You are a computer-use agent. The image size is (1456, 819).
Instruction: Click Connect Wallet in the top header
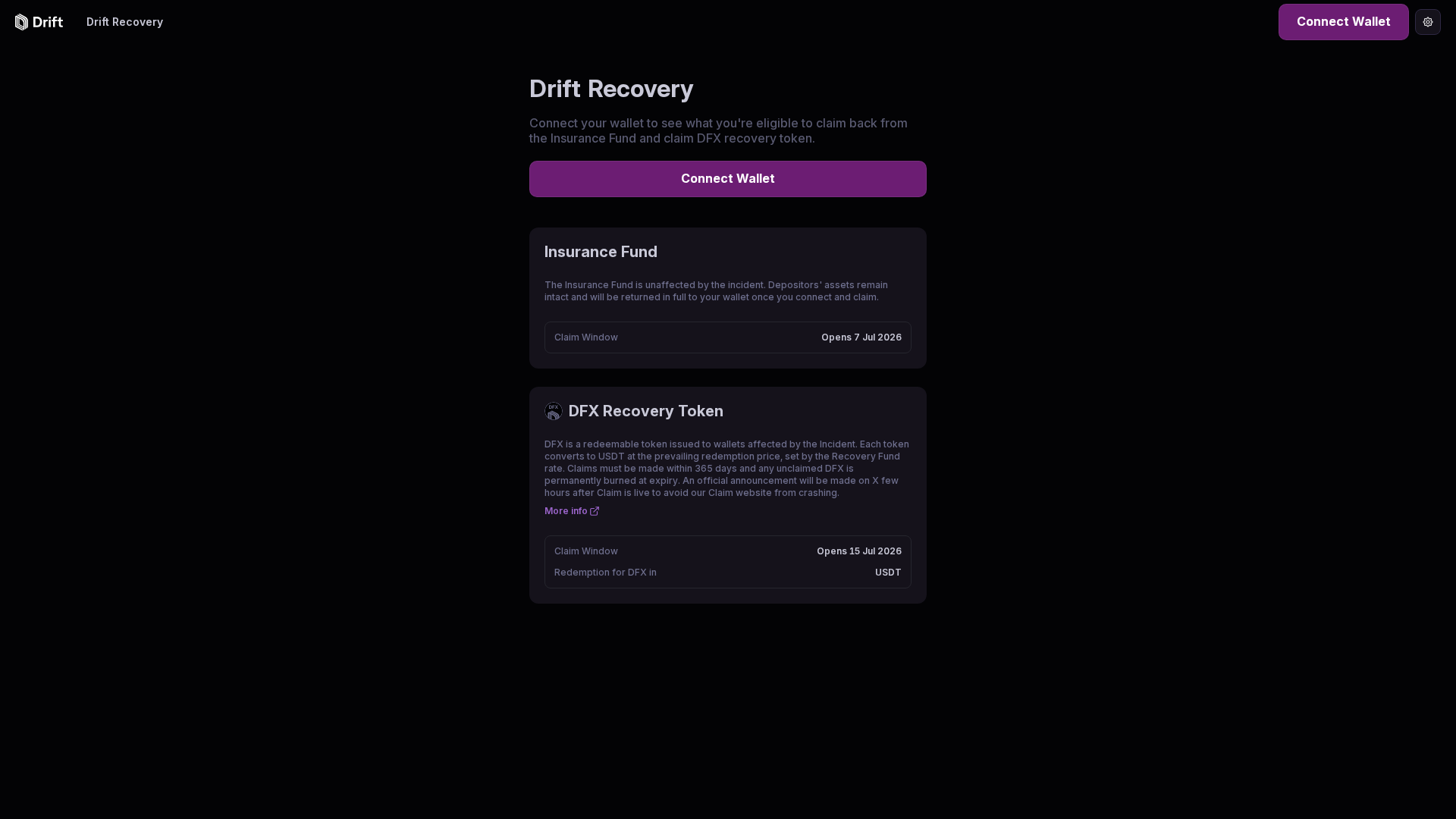1343,22
